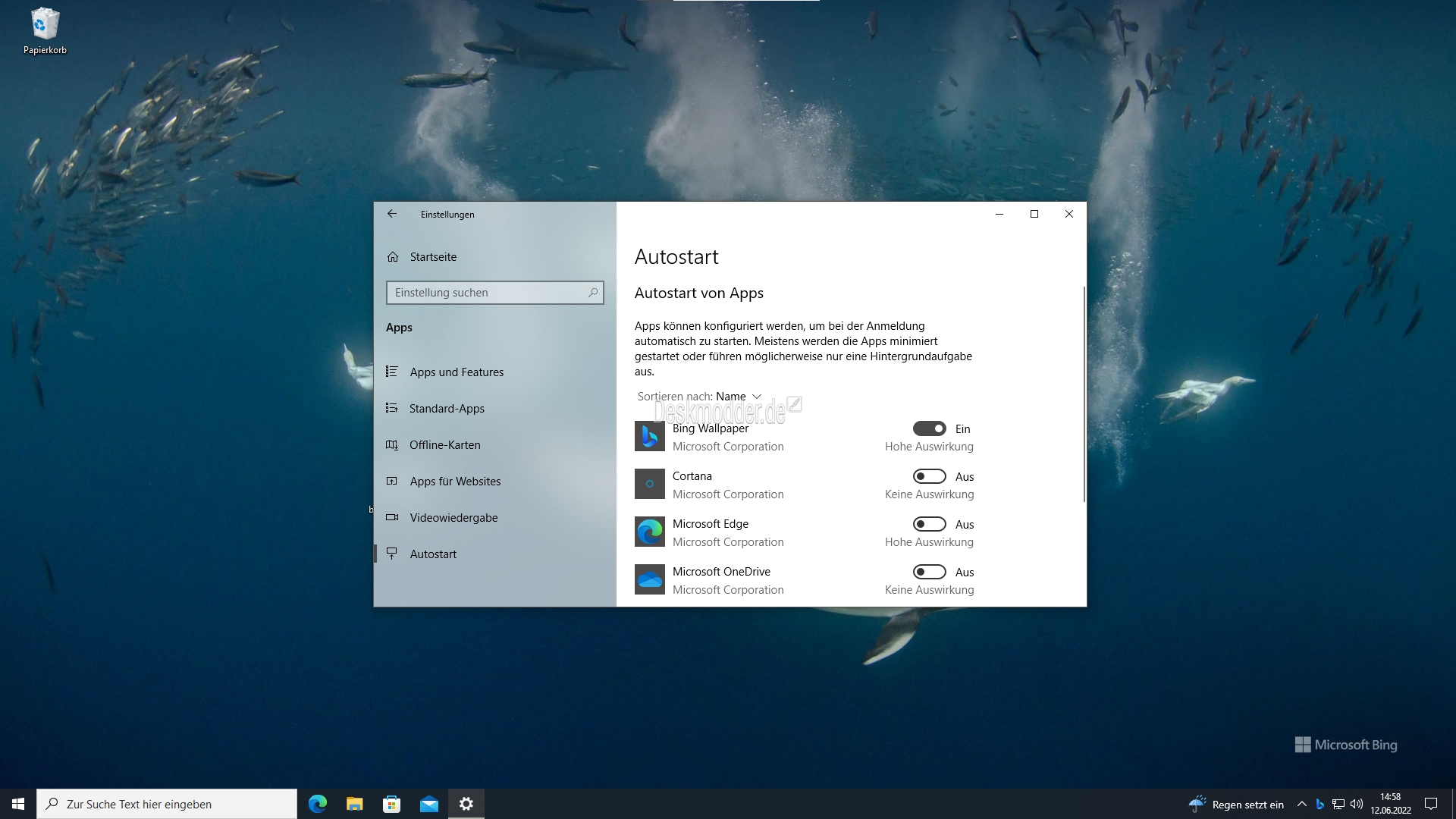Go back with the Einstellungen arrow

pos(392,214)
